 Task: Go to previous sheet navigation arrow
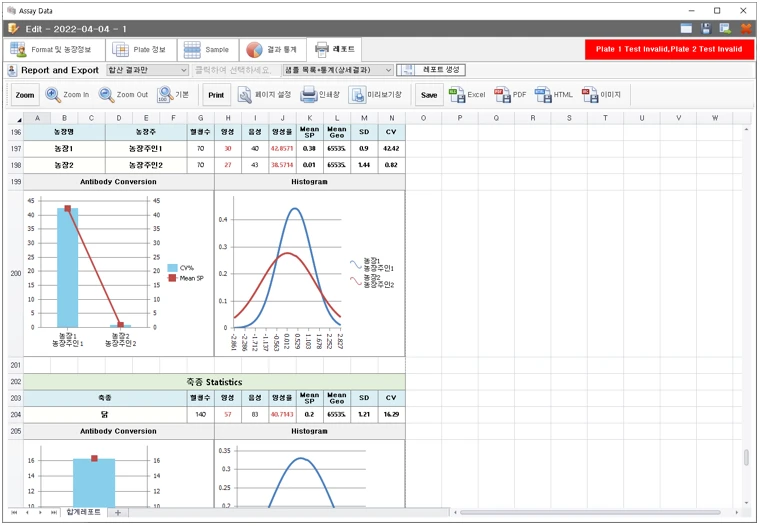pos(27,512)
